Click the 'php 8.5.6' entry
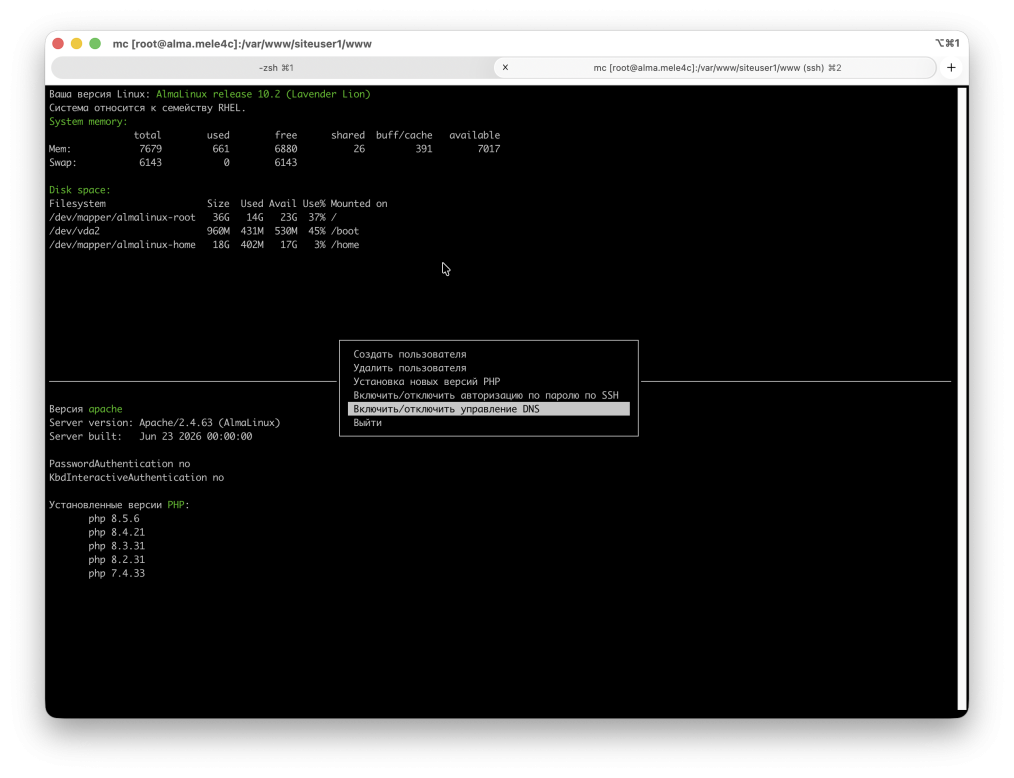1014x778 pixels. pos(114,519)
